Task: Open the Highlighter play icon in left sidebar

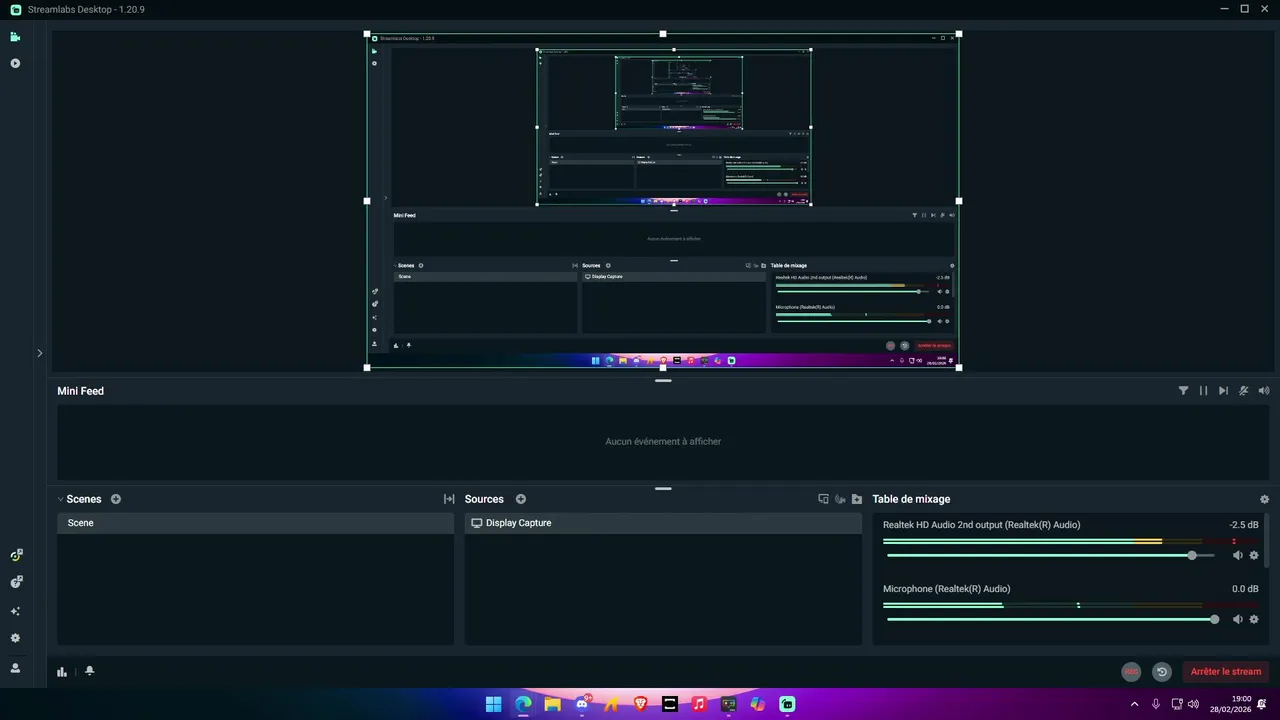Action: point(15,63)
